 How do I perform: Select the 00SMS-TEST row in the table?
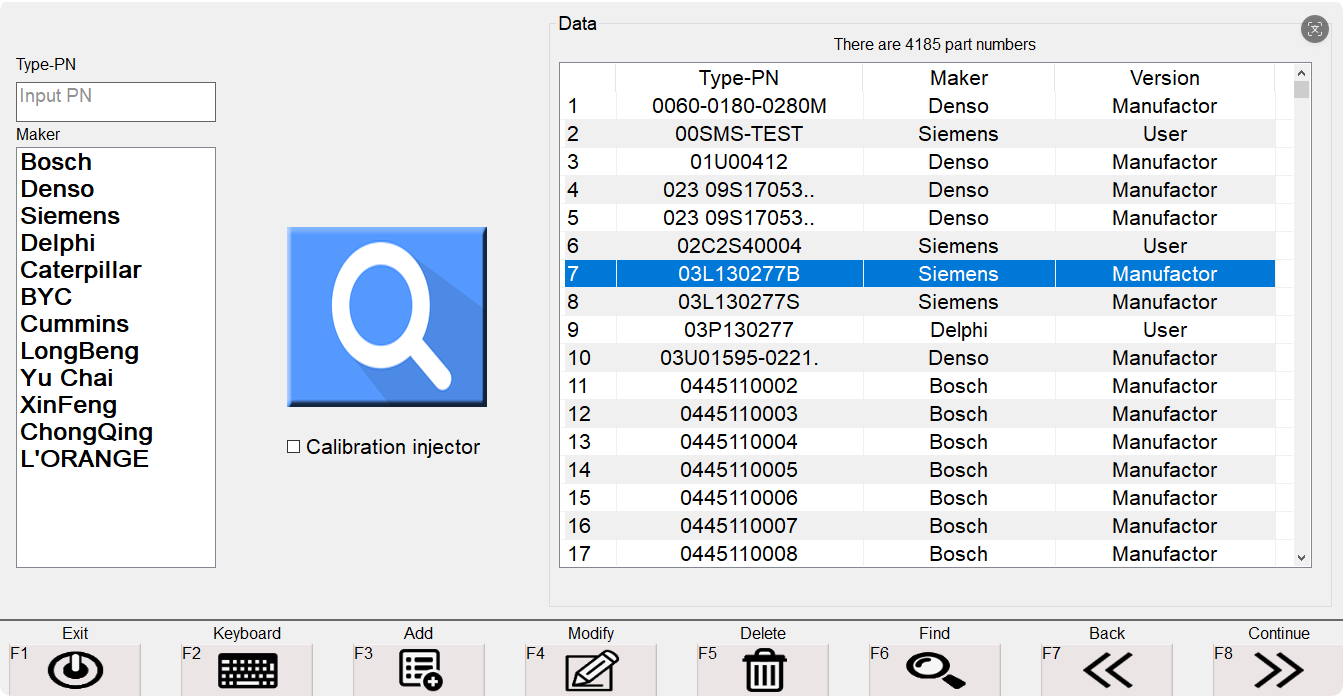(x=738, y=133)
